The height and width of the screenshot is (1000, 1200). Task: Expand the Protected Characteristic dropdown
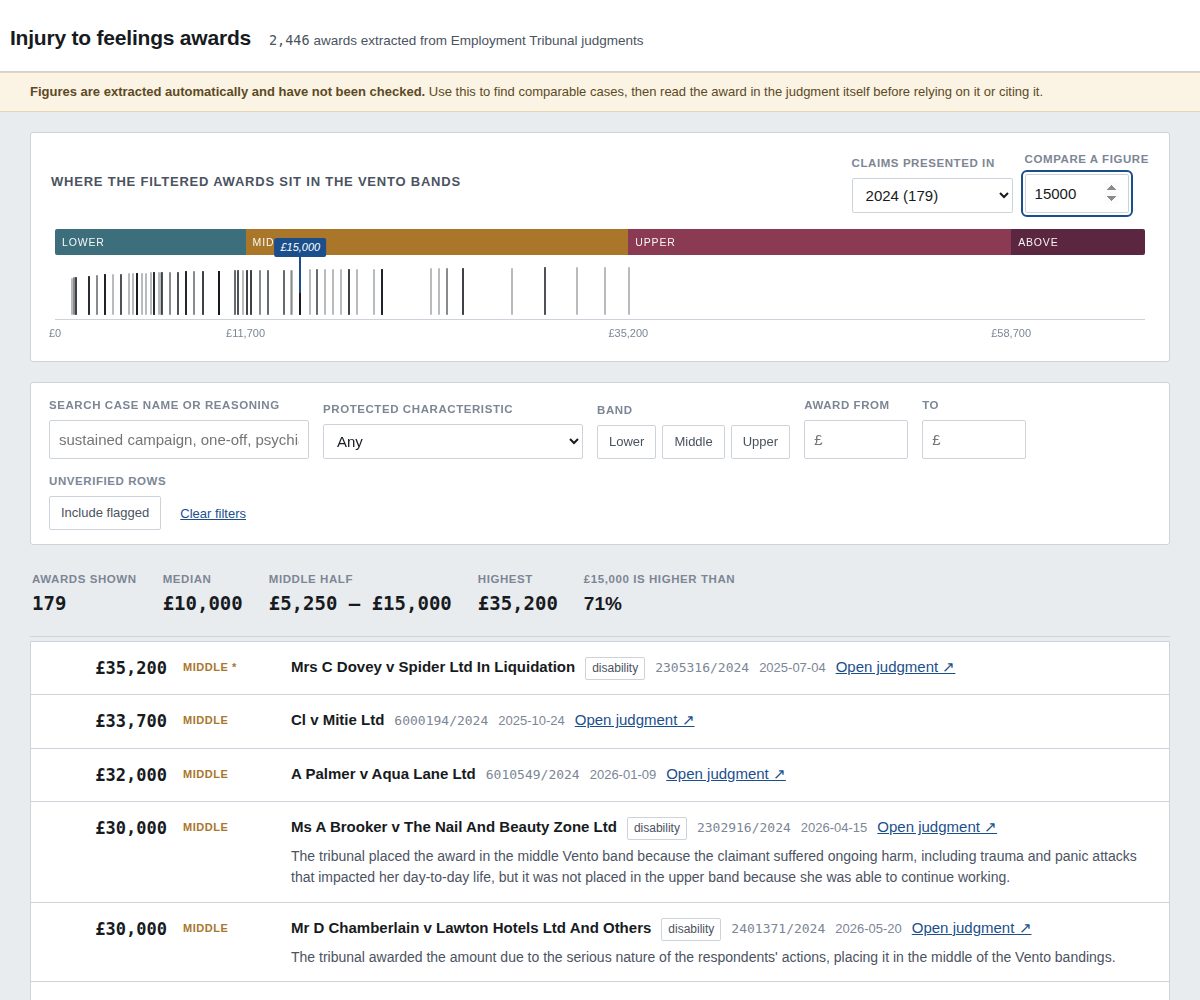(453, 441)
